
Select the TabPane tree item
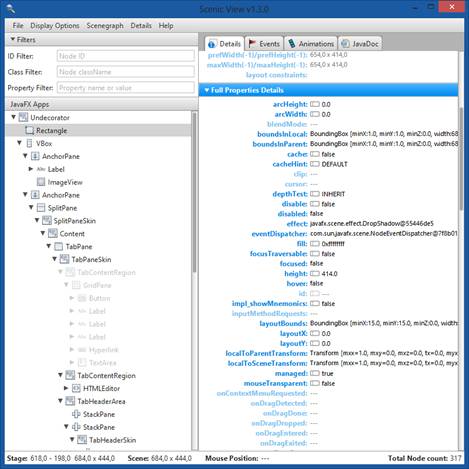pos(79,247)
